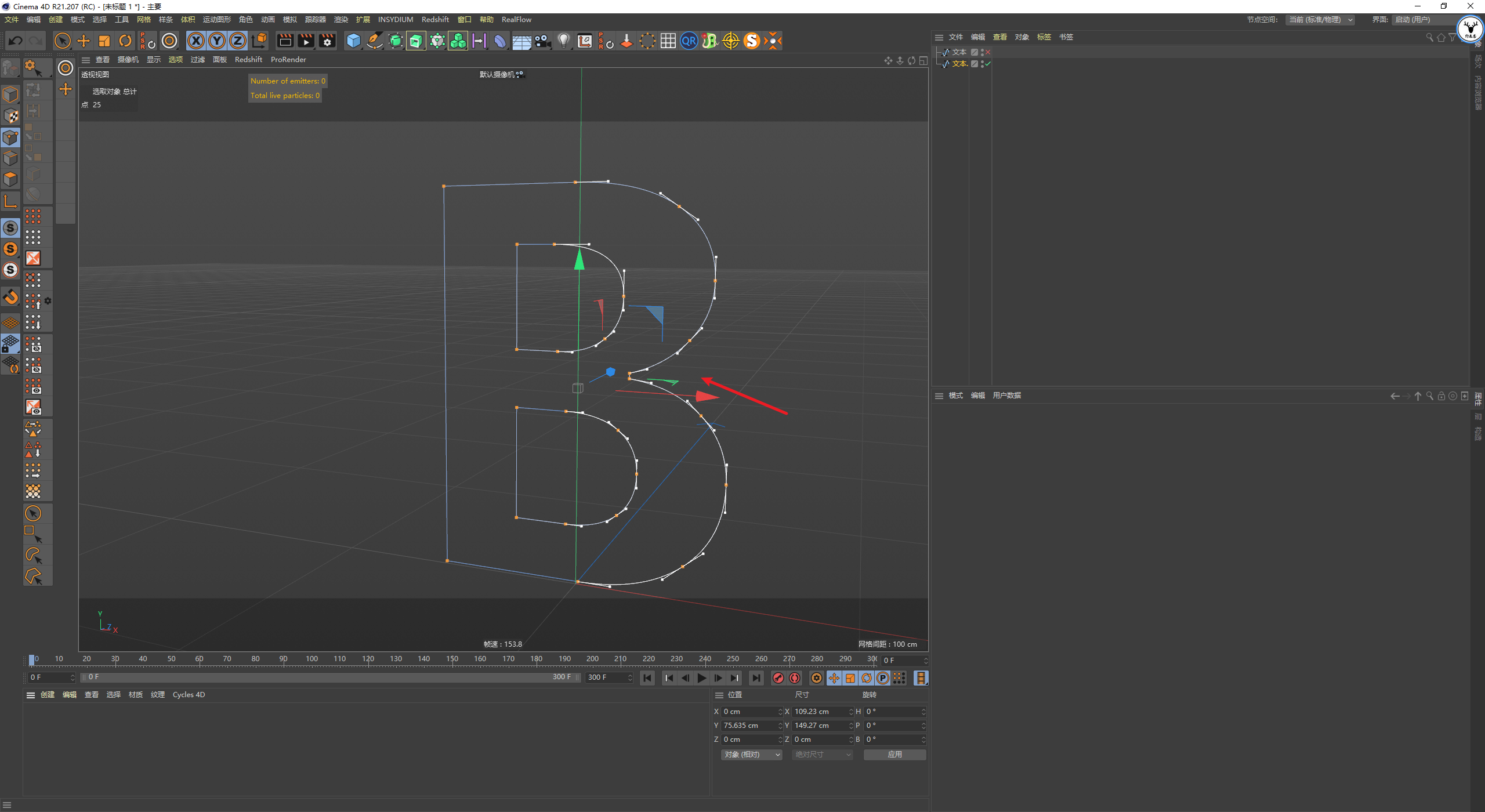
Task: Add a Camera object from toolbar
Action: [542, 41]
